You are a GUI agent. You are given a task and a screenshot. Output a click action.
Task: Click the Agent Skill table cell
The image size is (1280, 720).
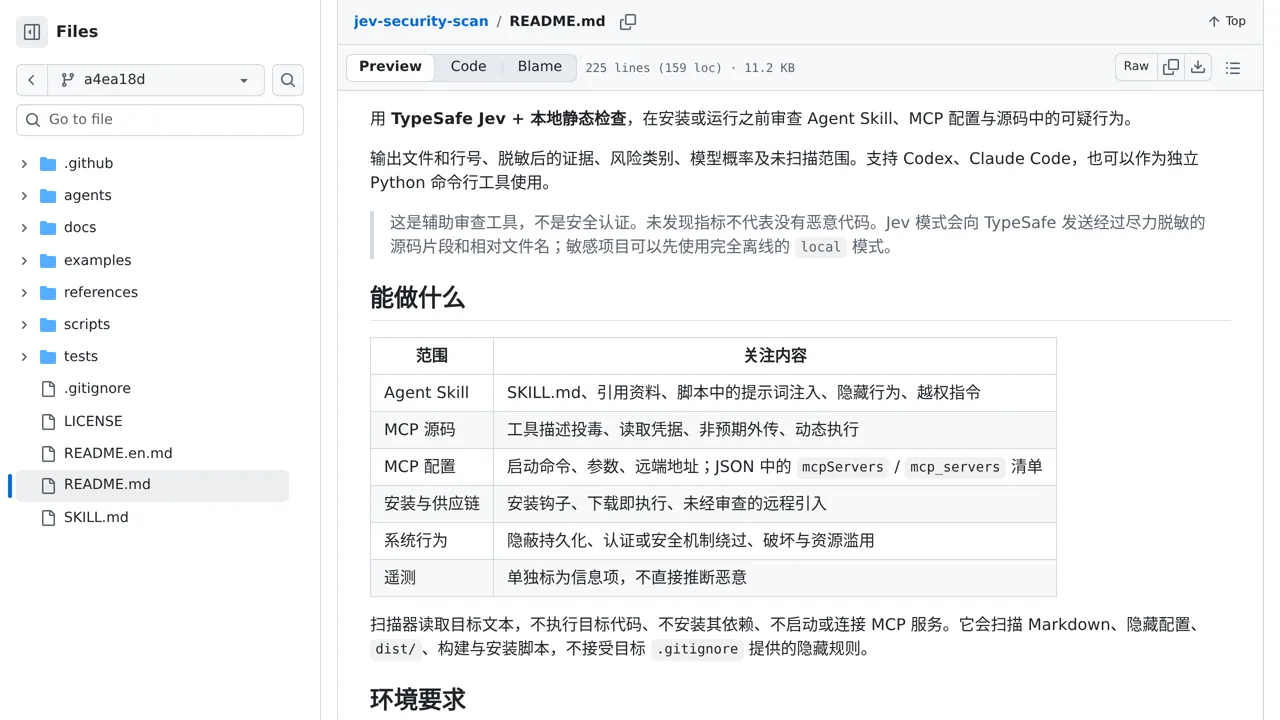point(432,393)
